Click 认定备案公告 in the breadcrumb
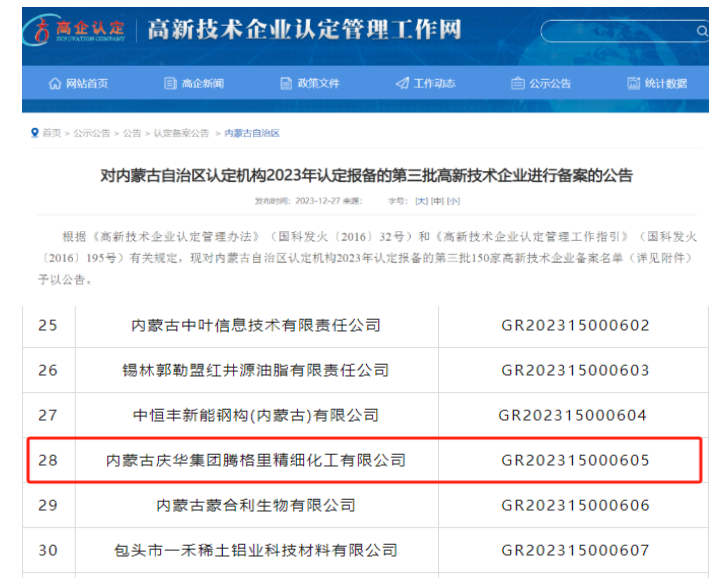The width and height of the screenshot is (728, 586). (181, 133)
